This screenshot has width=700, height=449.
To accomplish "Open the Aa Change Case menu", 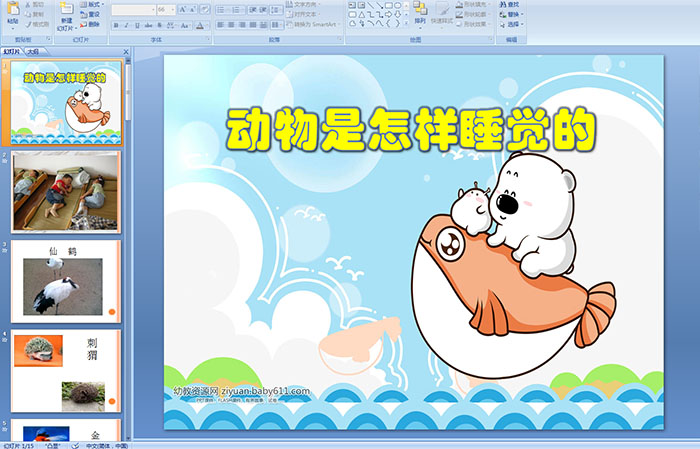I will click(185, 26).
